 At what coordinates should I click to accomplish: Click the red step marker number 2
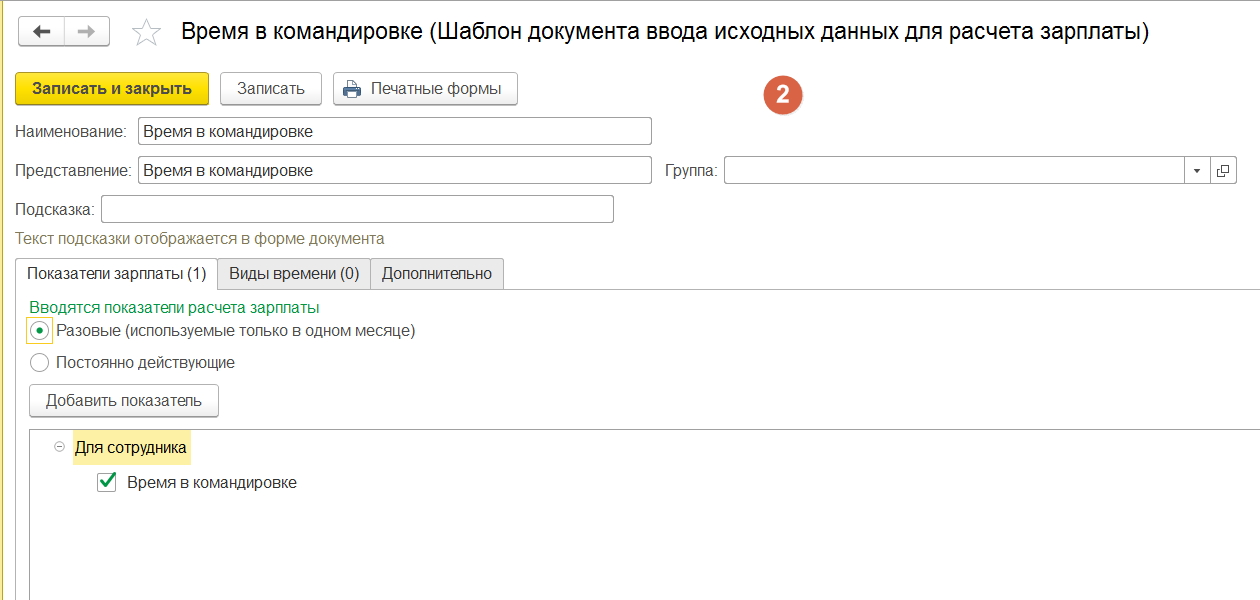click(783, 95)
